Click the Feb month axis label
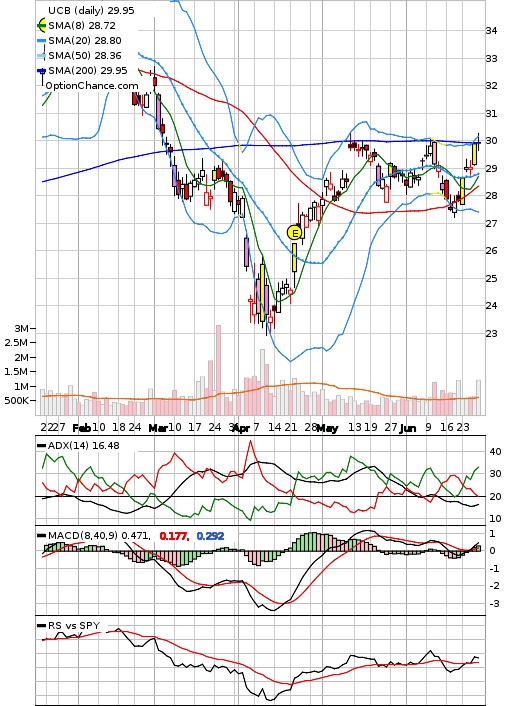Image resolution: width=526 pixels, height=706 pixels. pyautogui.click(x=82, y=428)
